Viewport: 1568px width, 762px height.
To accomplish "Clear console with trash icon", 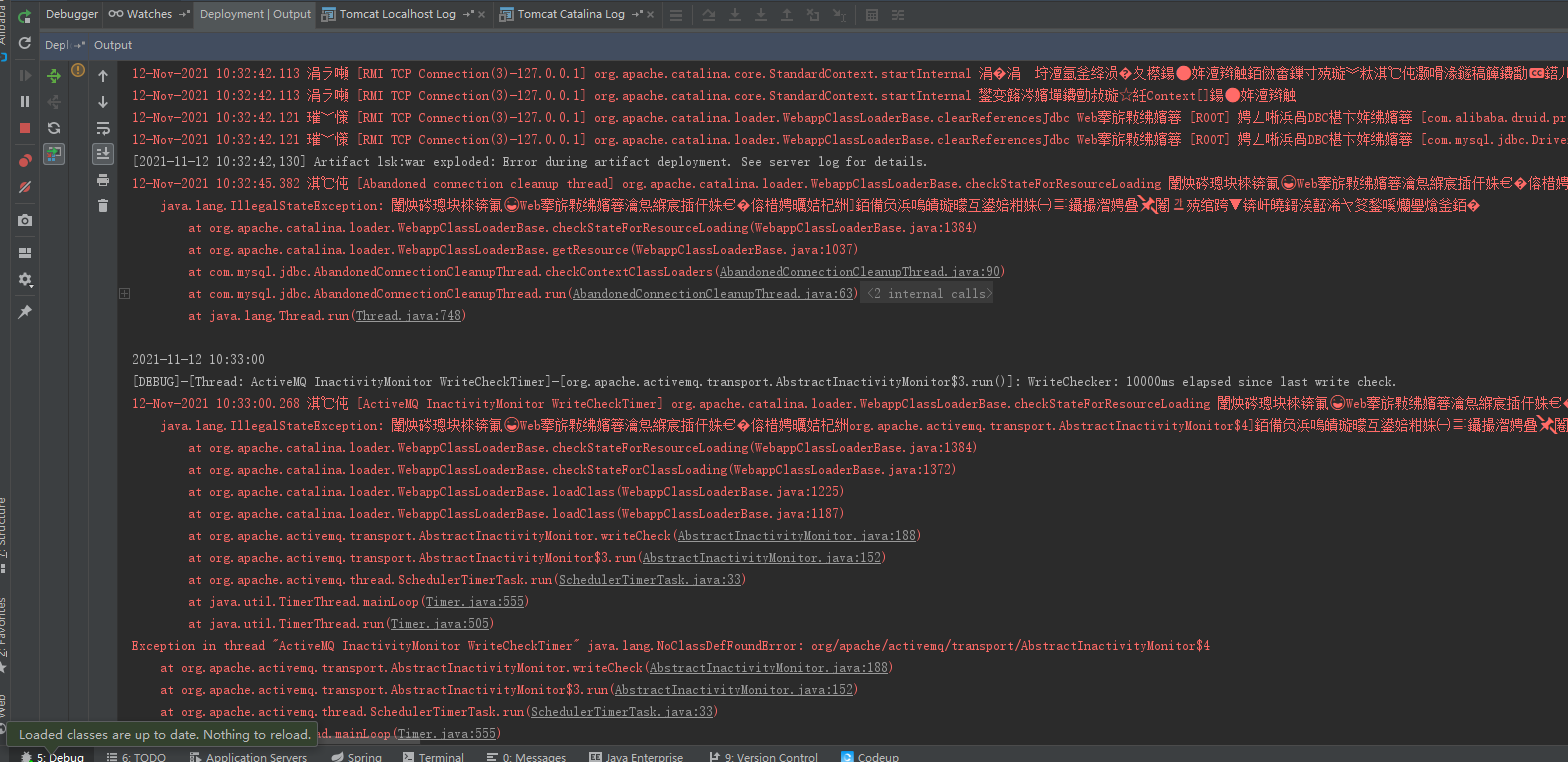I will (x=102, y=206).
